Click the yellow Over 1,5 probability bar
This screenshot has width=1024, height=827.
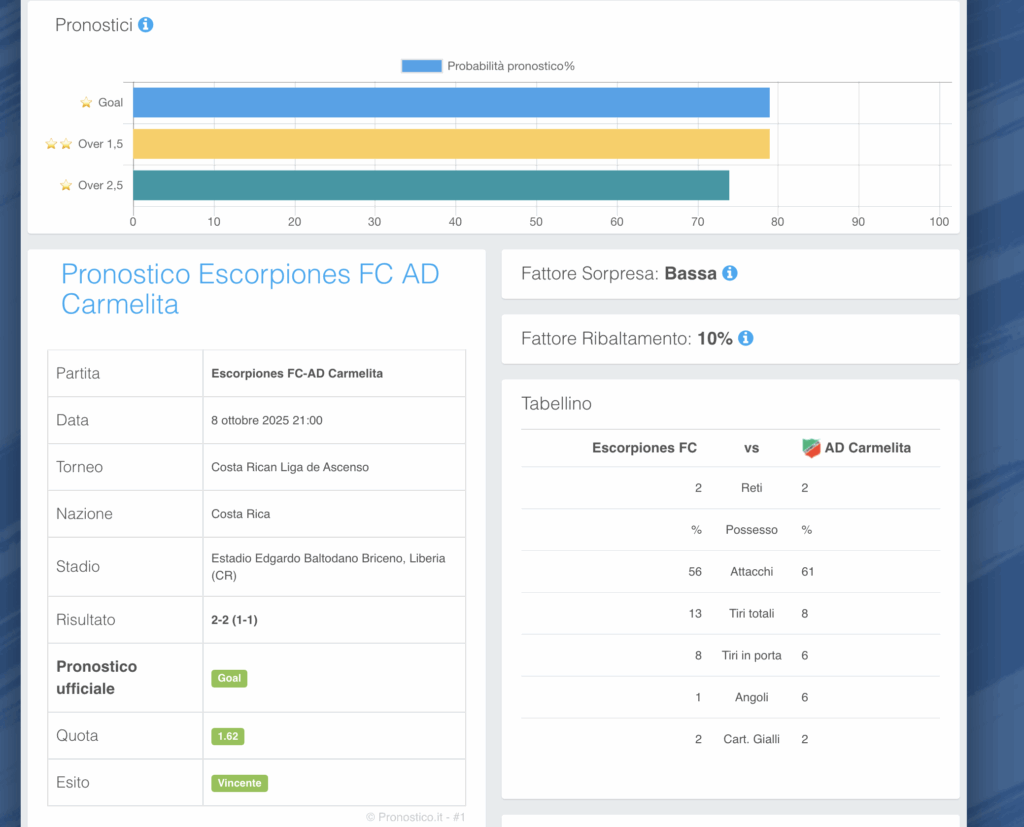coord(450,144)
